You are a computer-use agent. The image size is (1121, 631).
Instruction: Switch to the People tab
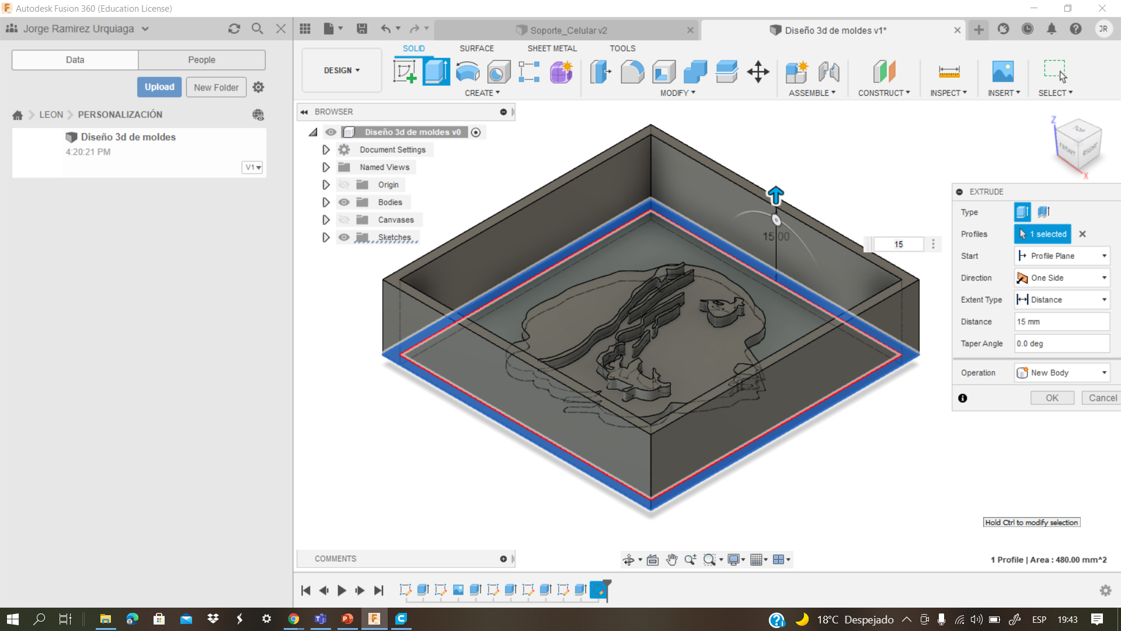point(201,60)
